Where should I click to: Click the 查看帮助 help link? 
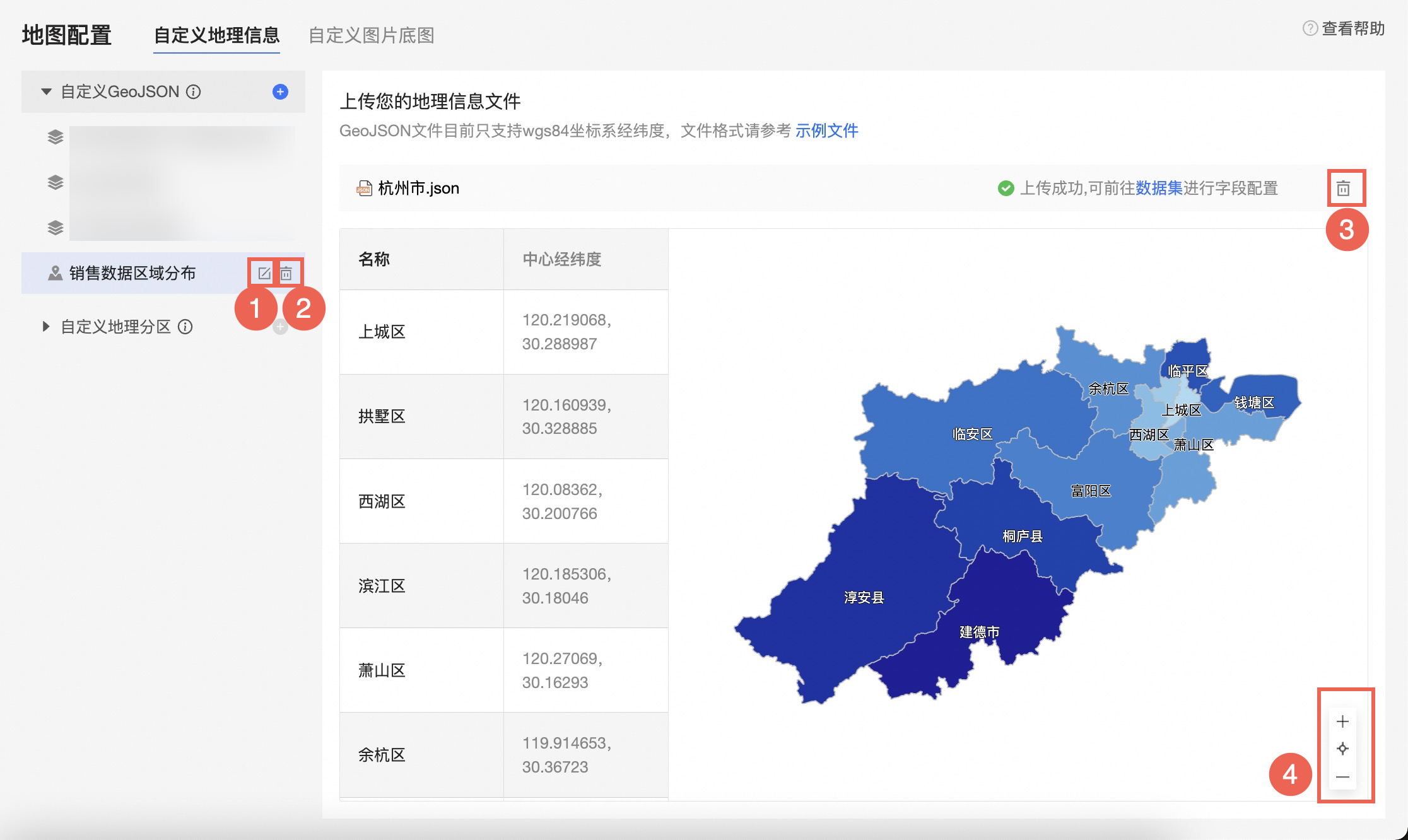click(1352, 28)
